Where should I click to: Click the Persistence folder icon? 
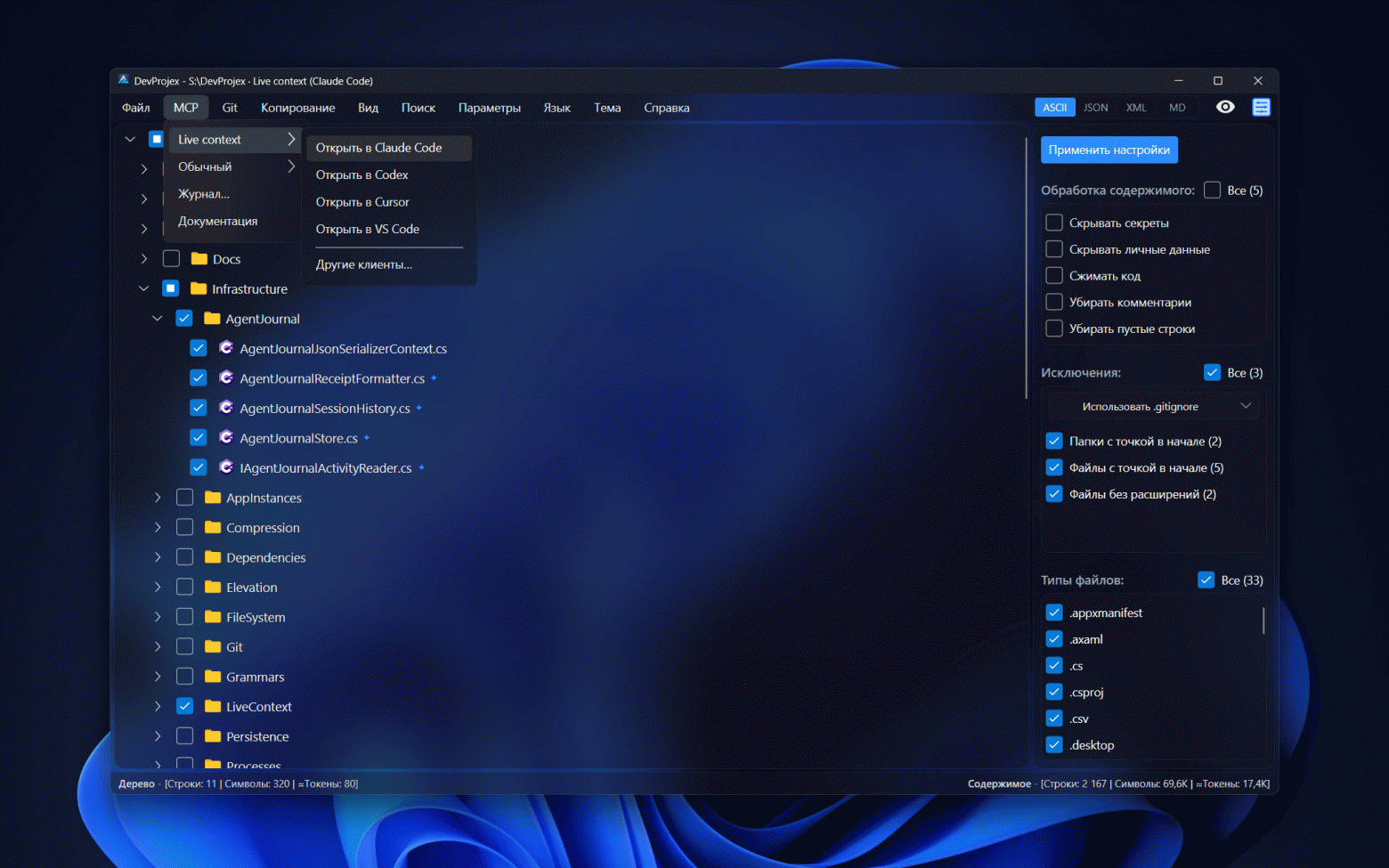213,736
